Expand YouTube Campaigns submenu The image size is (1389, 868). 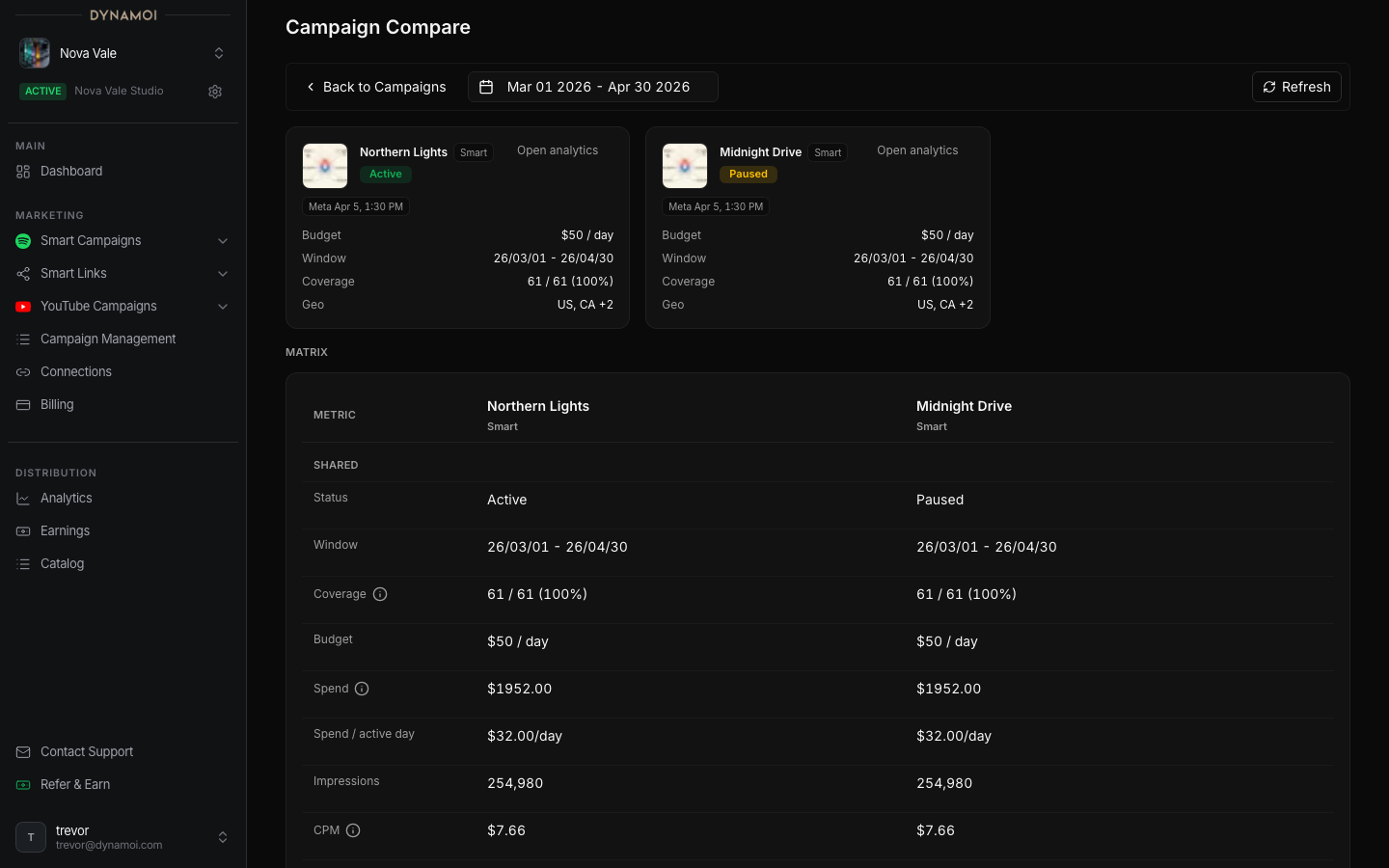point(223,307)
